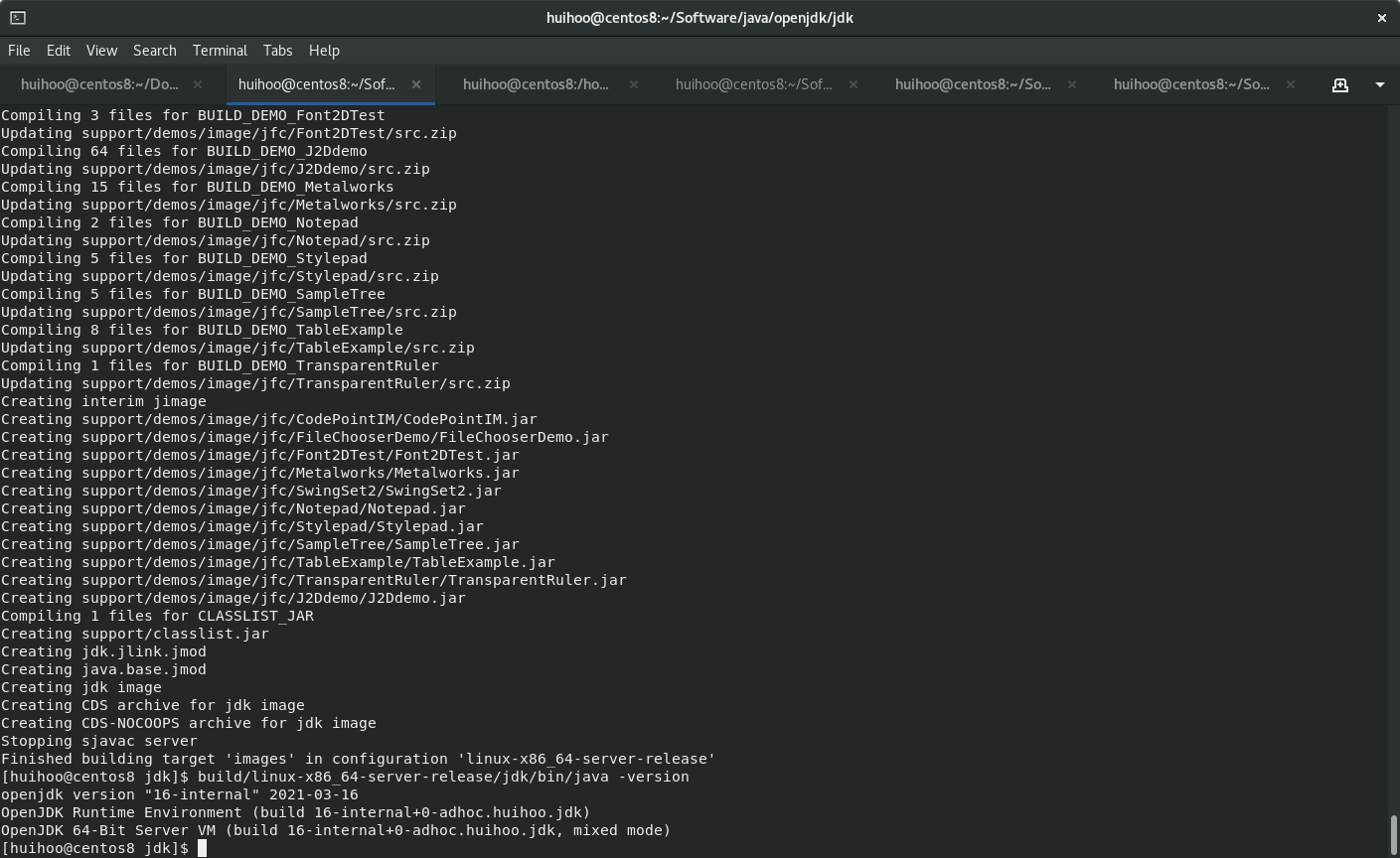Open the Edit menu
Screen dimensions: 1400x858
(59, 50)
